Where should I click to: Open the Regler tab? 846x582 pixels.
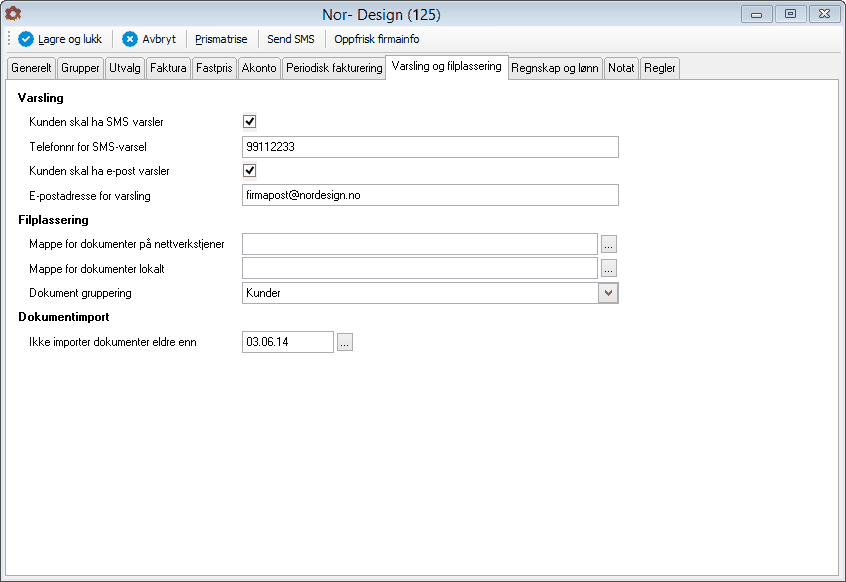659,68
